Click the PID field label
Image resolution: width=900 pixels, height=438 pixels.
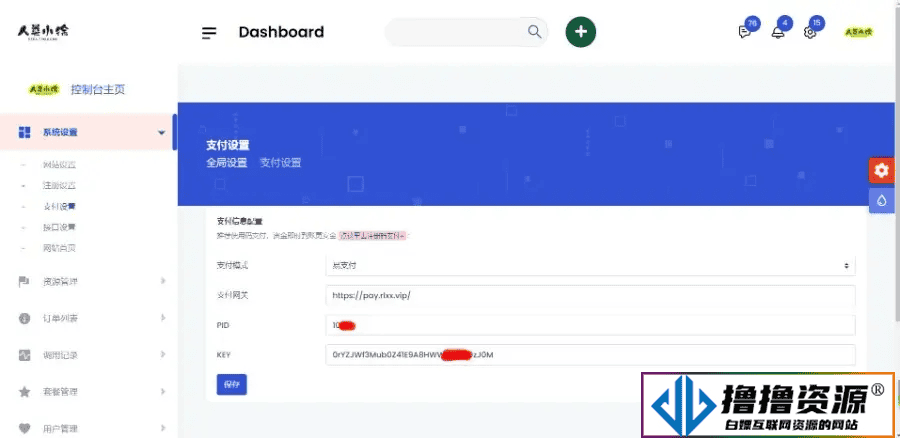223,325
